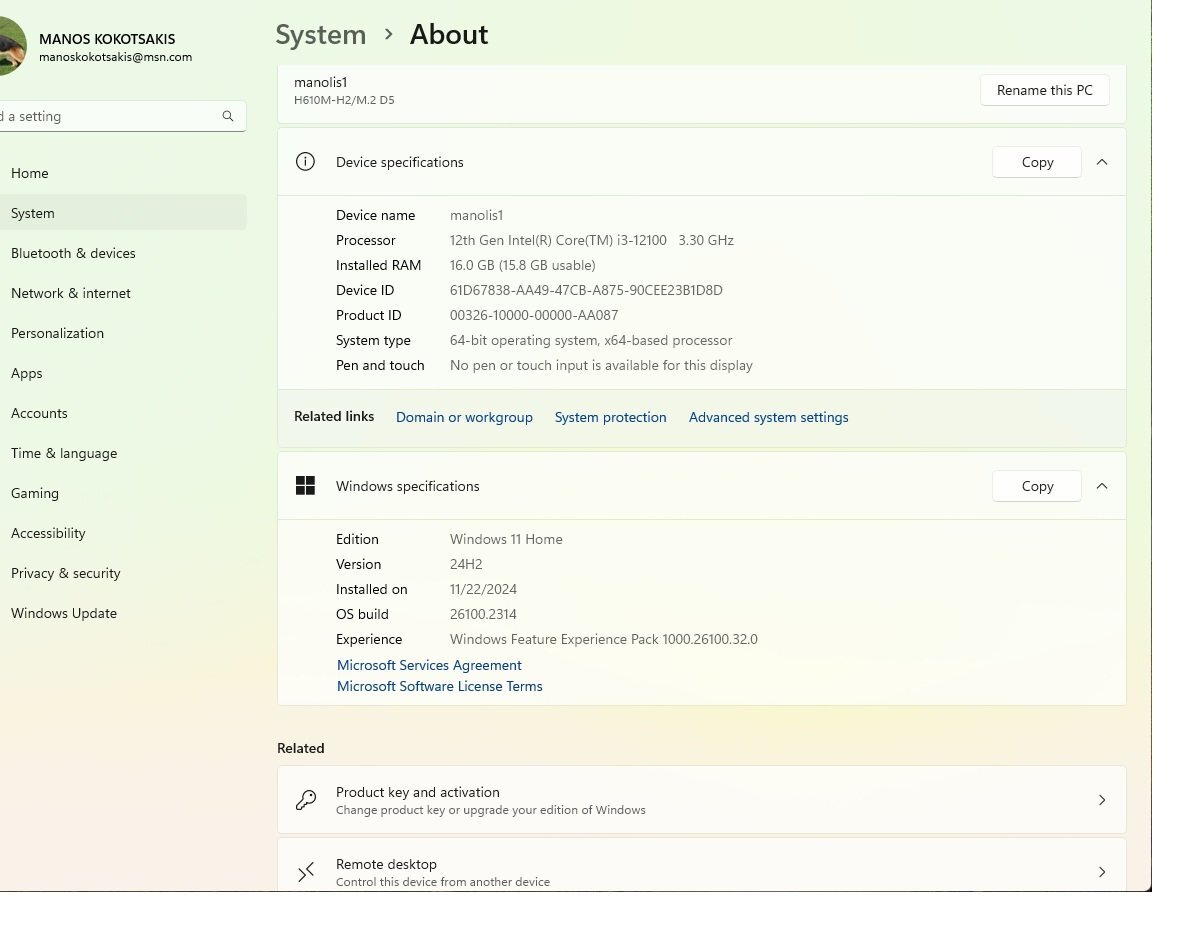
Task: Select Personalization in the sidebar
Action: (57, 333)
